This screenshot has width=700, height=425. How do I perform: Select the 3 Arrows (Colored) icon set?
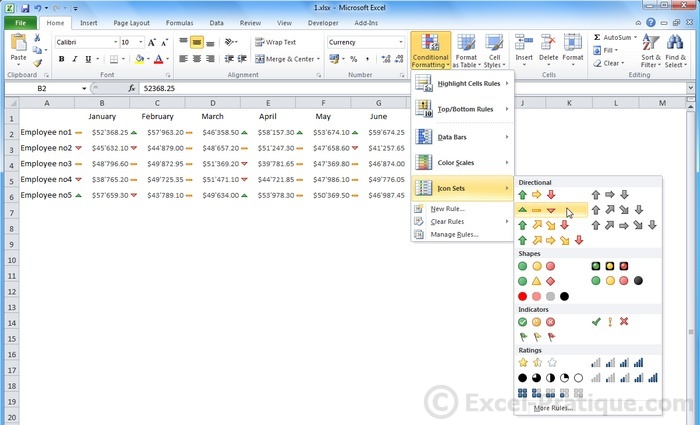pyautogui.click(x=537, y=195)
